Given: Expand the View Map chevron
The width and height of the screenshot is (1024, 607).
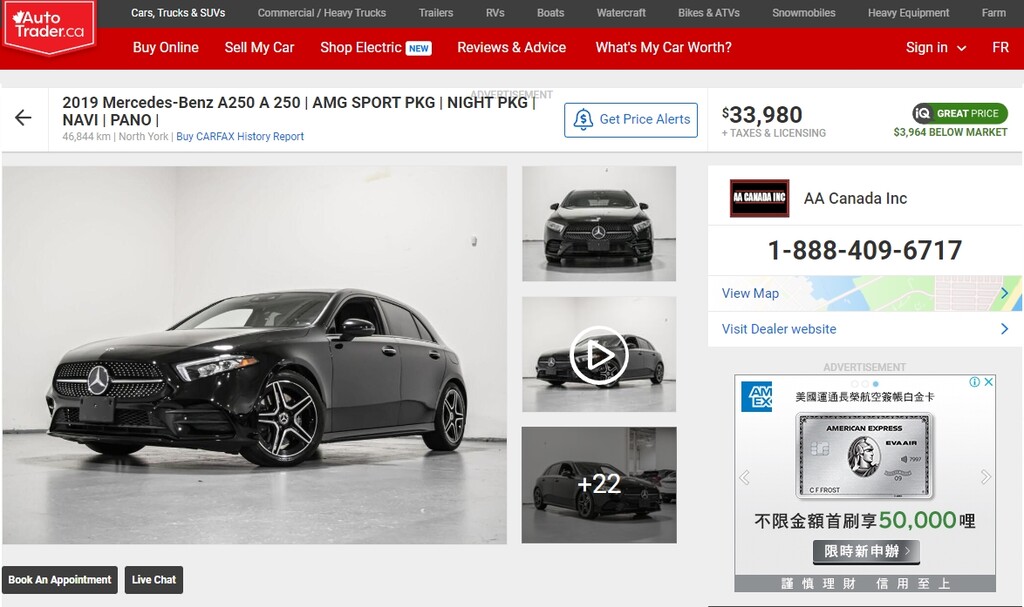Looking at the screenshot, I should [x=1004, y=293].
